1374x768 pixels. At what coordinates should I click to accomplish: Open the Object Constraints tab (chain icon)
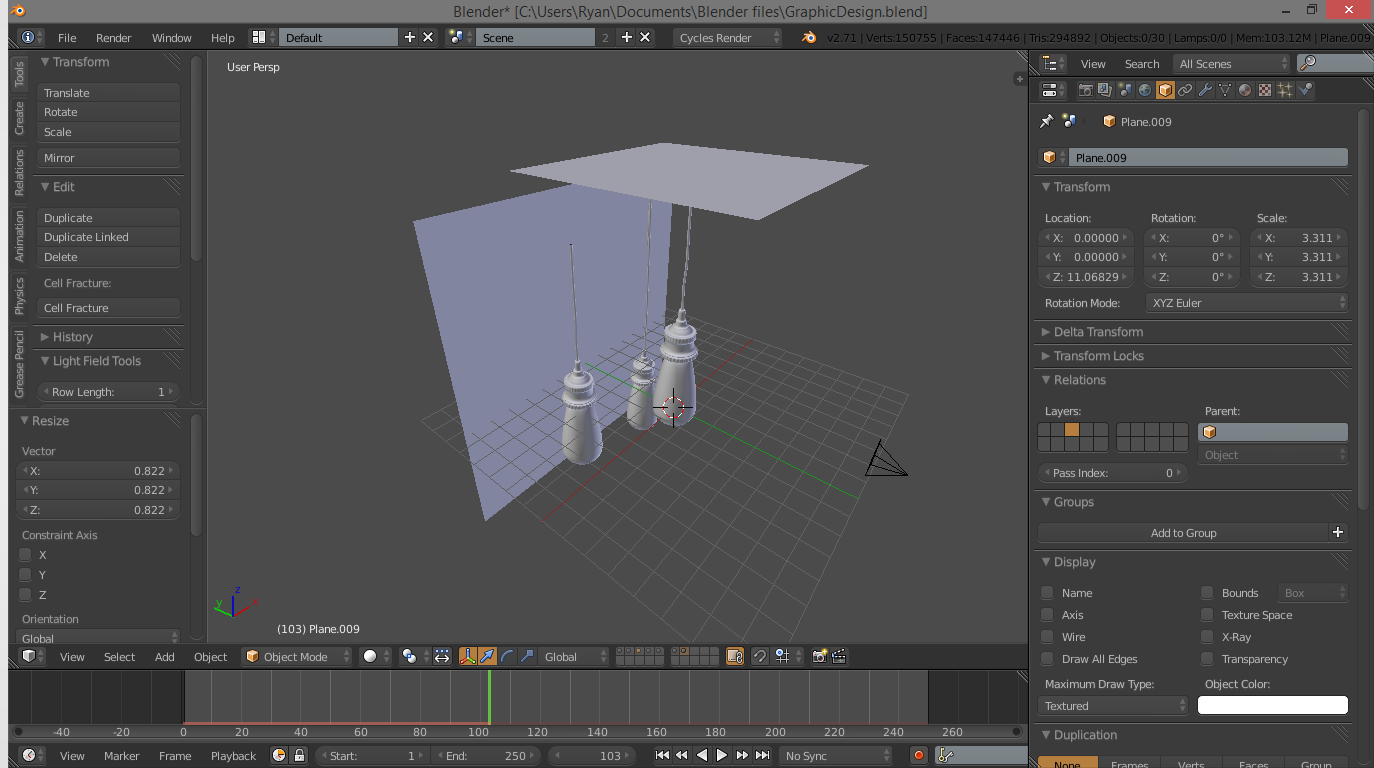tap(1185, 90)
